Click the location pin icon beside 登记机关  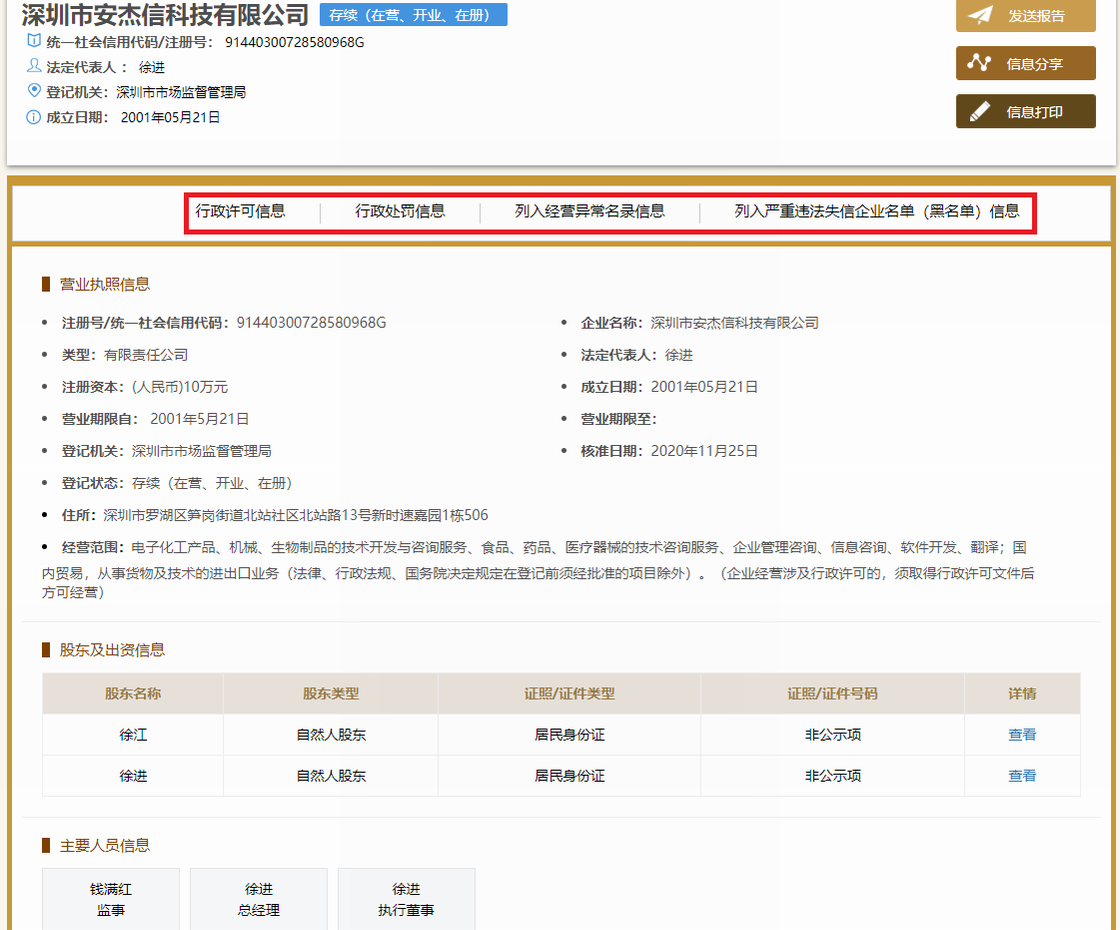(34, 90)
